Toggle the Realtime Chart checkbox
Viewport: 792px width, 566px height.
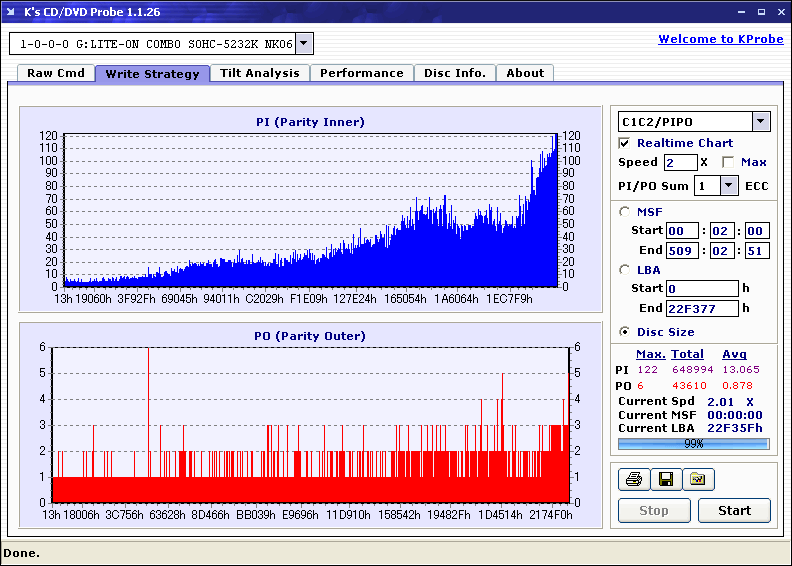625,143
